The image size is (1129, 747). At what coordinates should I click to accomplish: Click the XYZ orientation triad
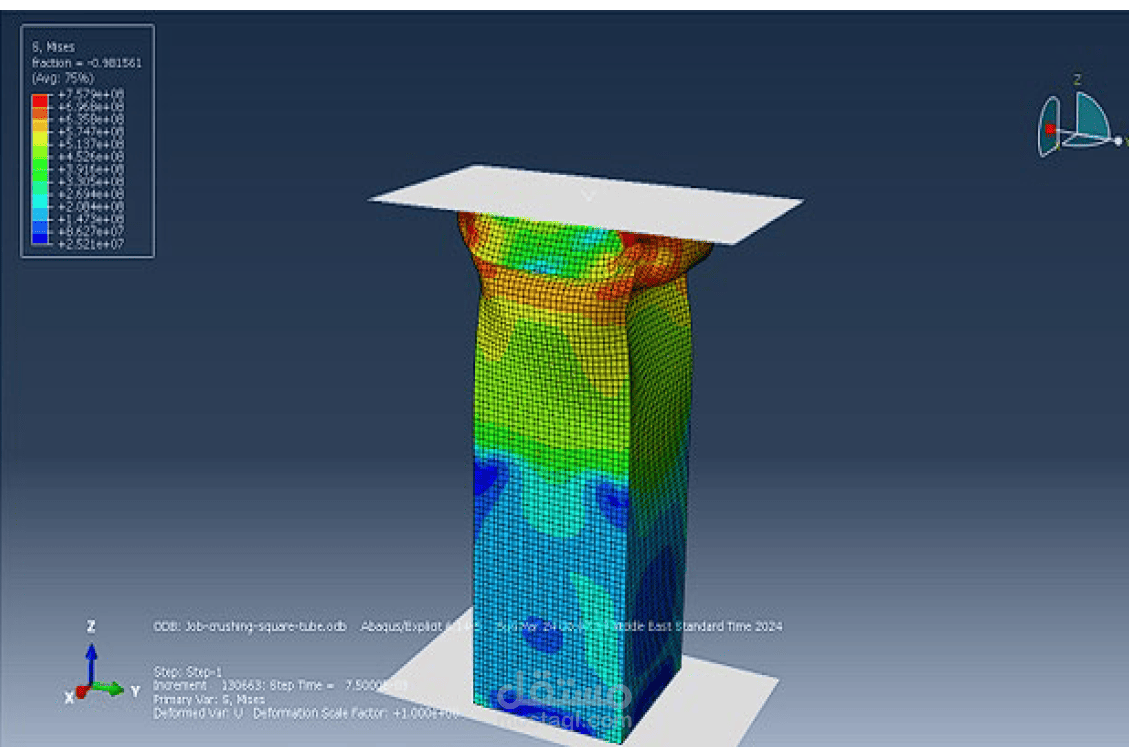click(x=102, y=664)
